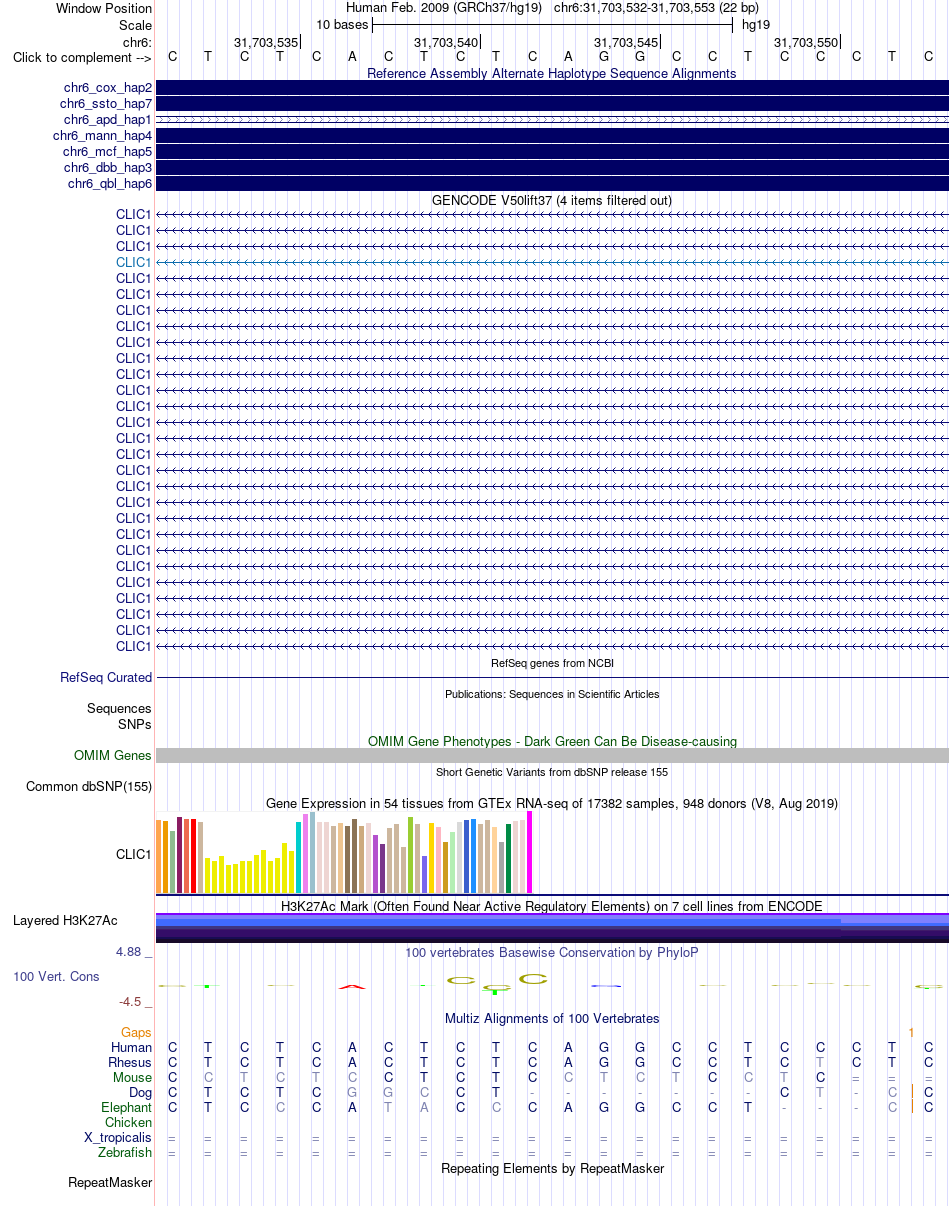
Task: Click the orange gap count '1'
Action: pos(911,1032)
